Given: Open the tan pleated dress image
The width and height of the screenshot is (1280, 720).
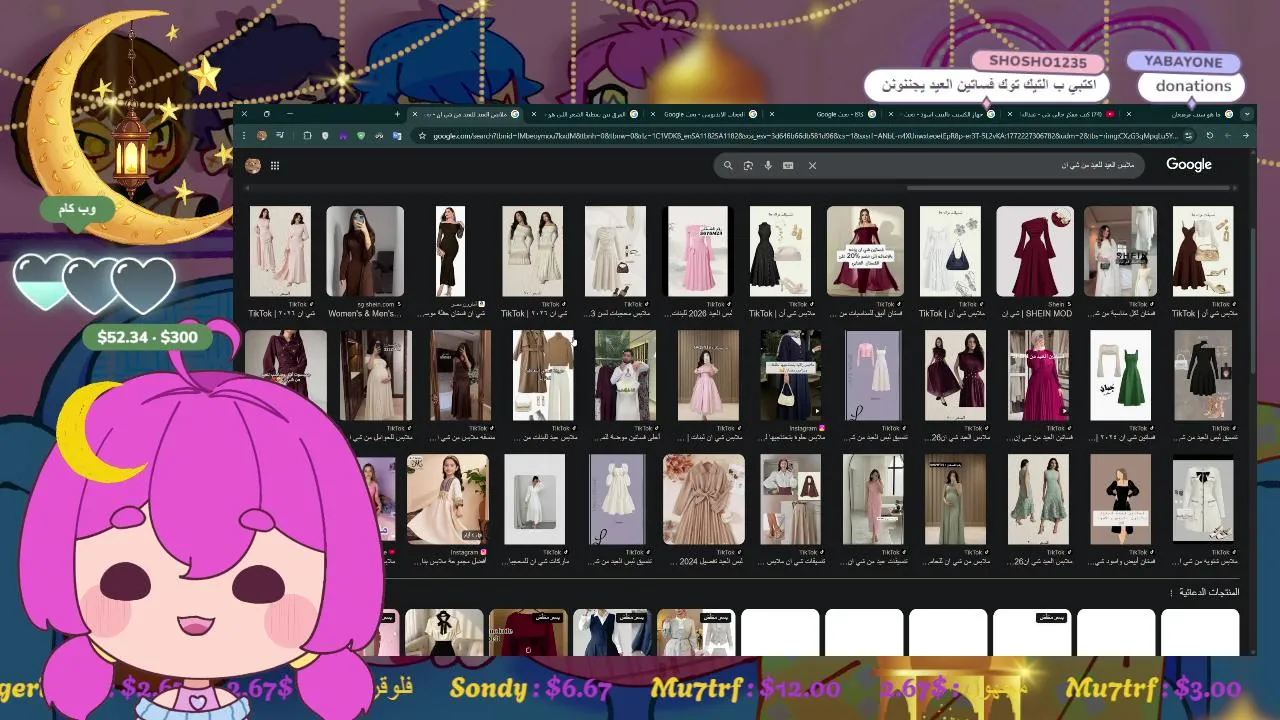Looking at the screenshot, I should coord(703,499).
